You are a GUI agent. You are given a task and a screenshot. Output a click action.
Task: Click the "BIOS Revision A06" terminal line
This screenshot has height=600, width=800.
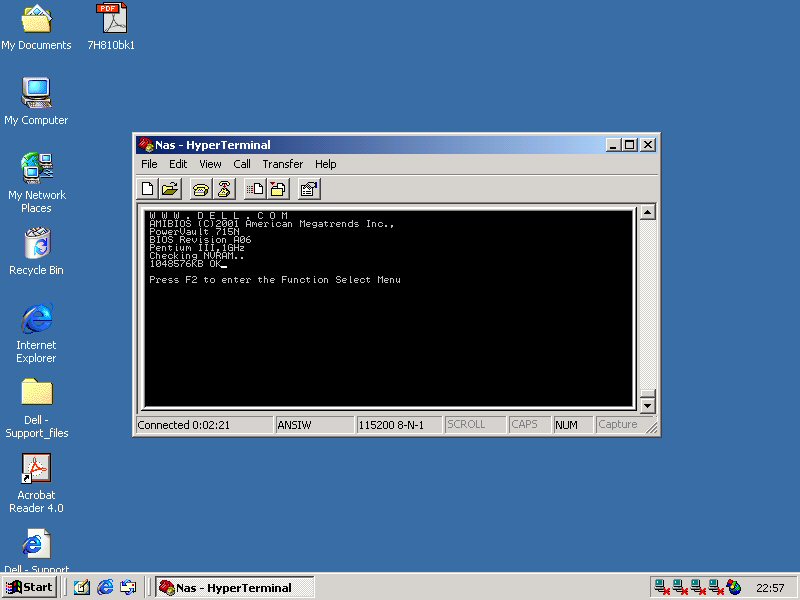point(201,240)
